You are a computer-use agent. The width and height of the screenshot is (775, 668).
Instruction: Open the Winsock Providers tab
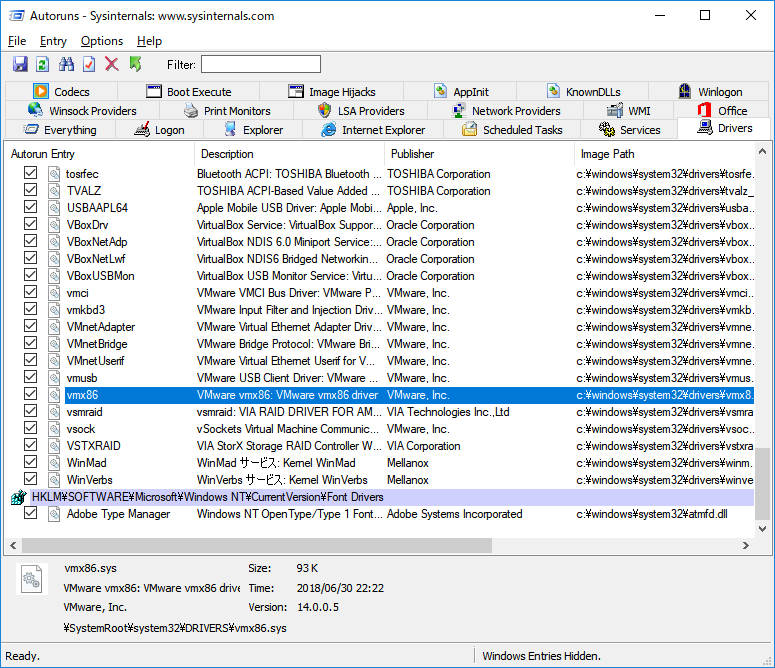tap(82, 111)
